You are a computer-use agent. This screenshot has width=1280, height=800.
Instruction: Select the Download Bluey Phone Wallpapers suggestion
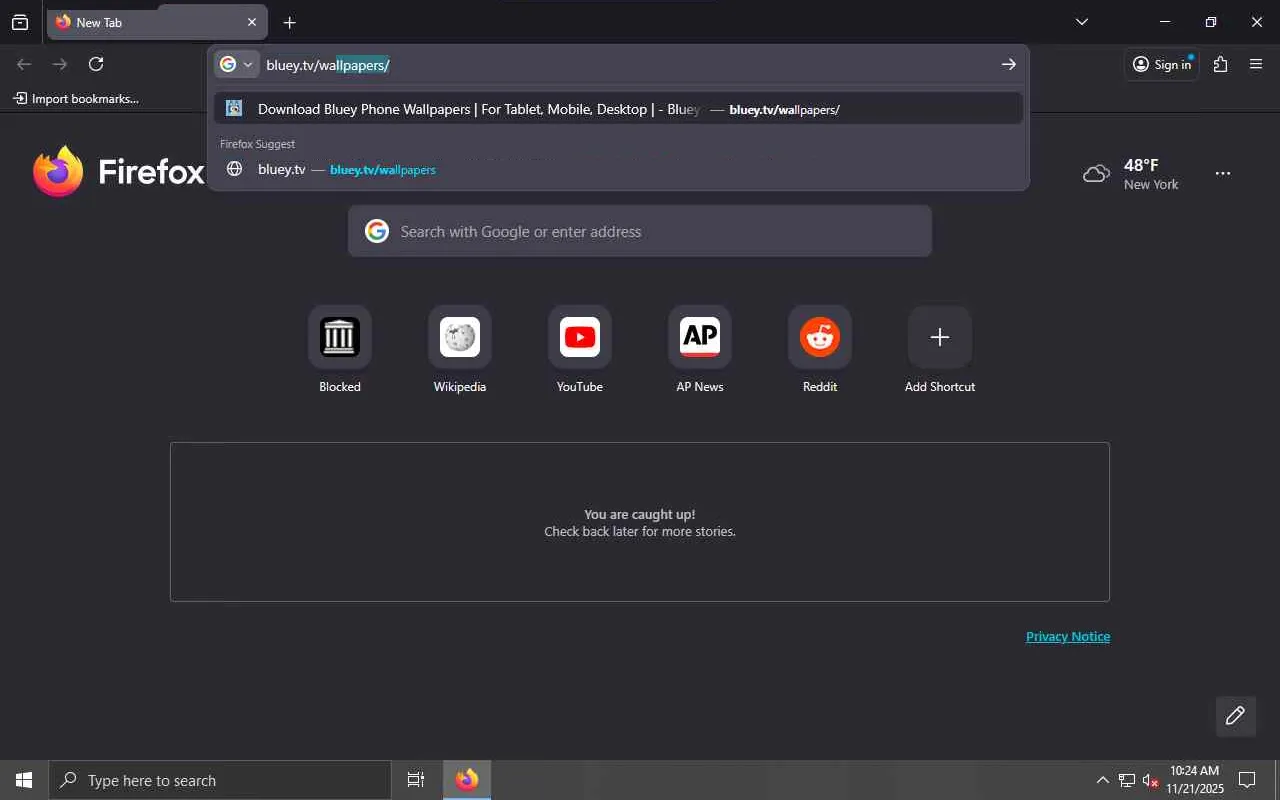coord(618,109)
